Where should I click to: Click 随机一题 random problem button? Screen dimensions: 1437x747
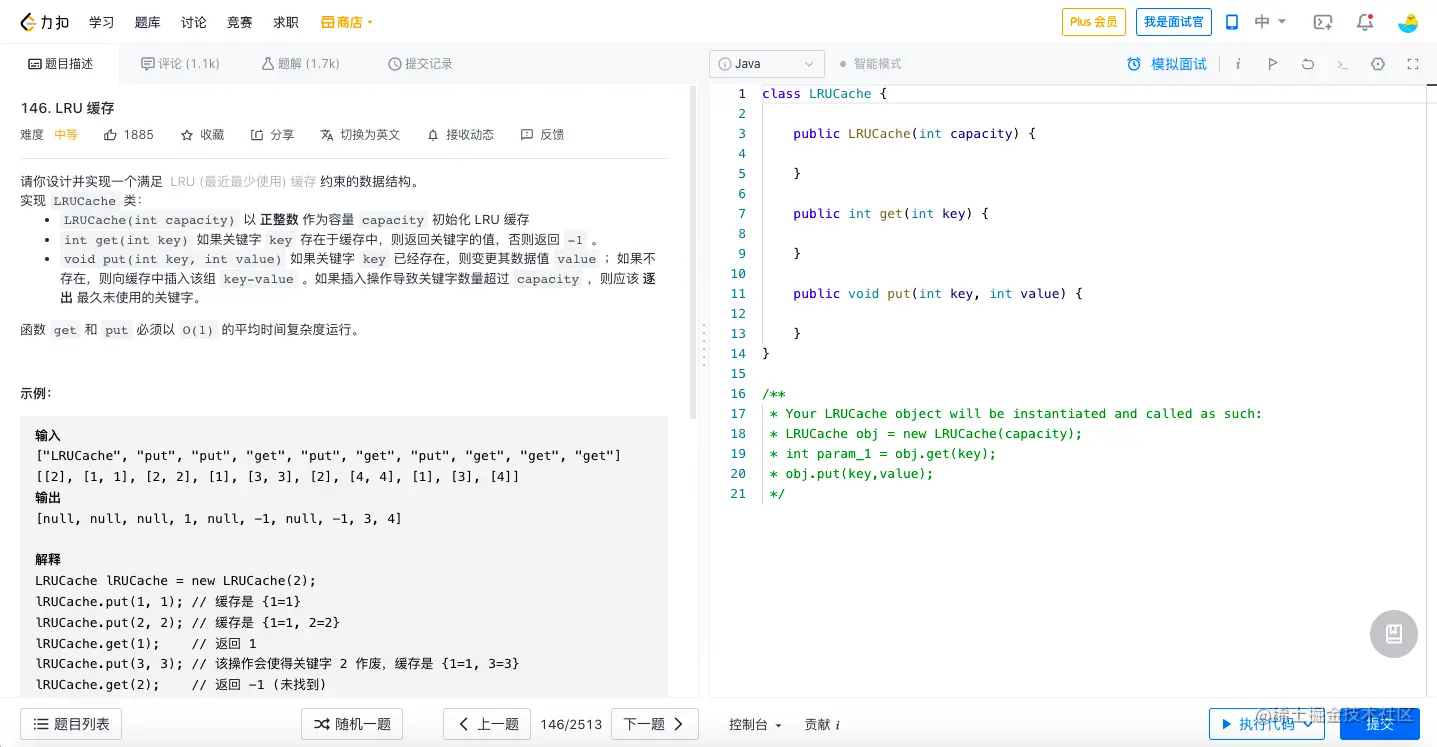point(352,724)
